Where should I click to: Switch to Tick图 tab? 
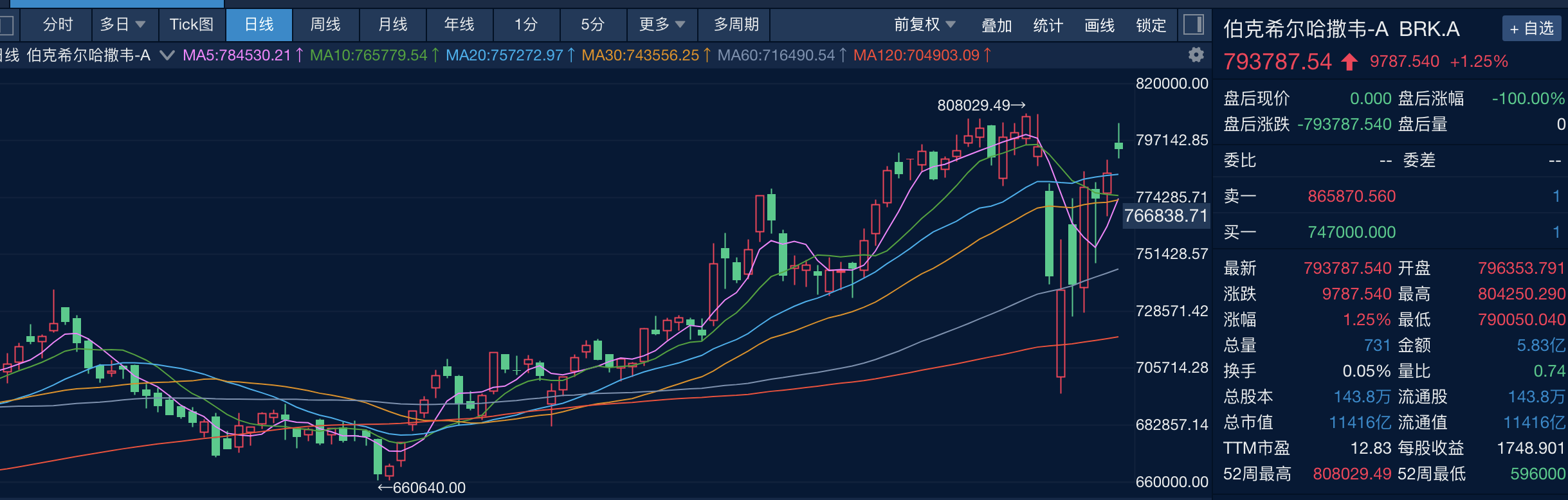pos(192,25)
